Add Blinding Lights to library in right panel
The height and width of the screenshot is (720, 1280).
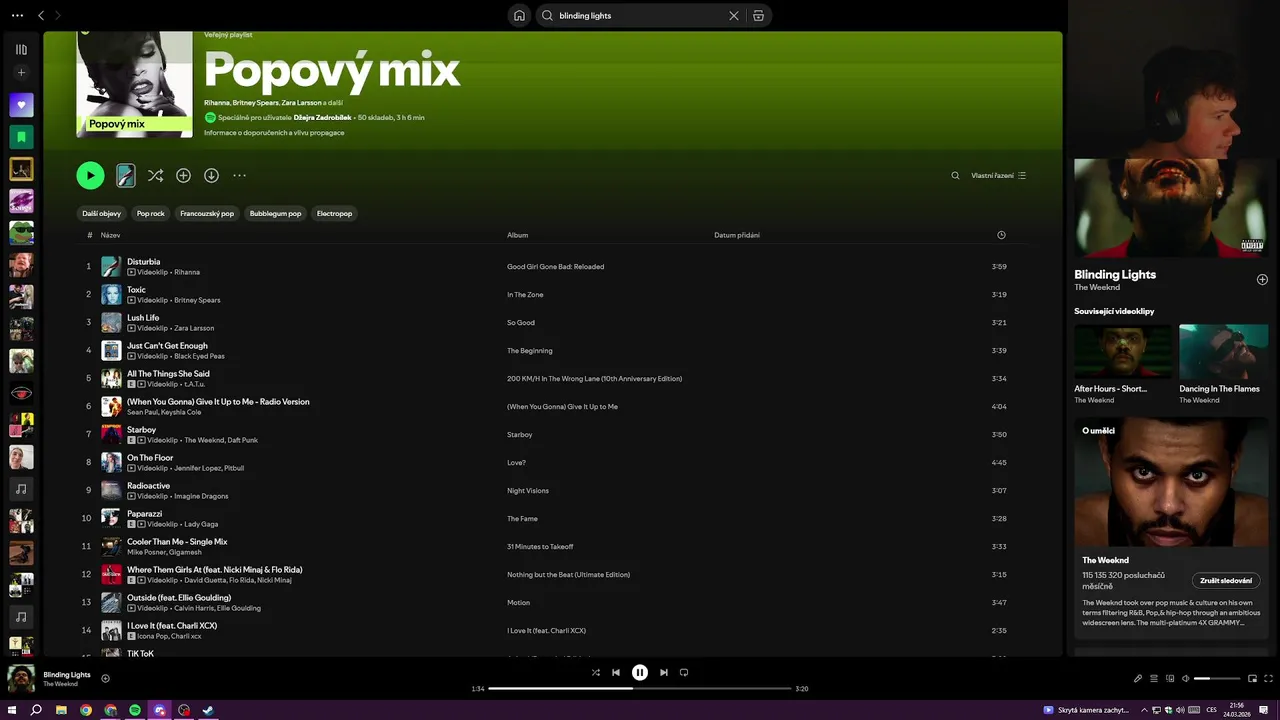(x=1262, y=280)
